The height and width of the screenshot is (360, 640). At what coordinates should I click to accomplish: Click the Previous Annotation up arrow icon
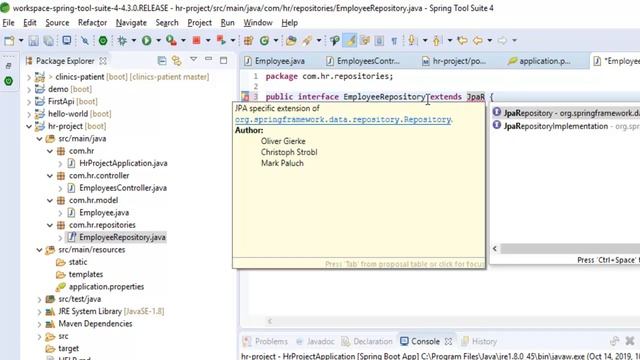click(437, 40)
